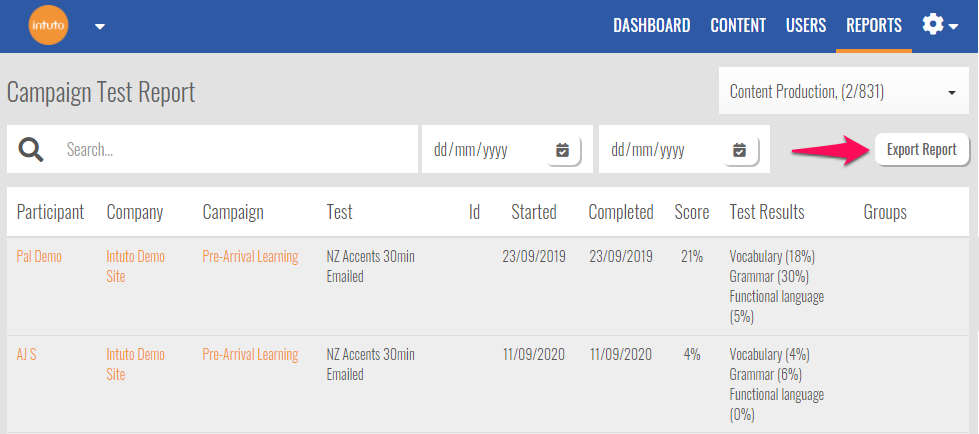Click the Export Report button
979x434 pixels.
pos(921,150)
